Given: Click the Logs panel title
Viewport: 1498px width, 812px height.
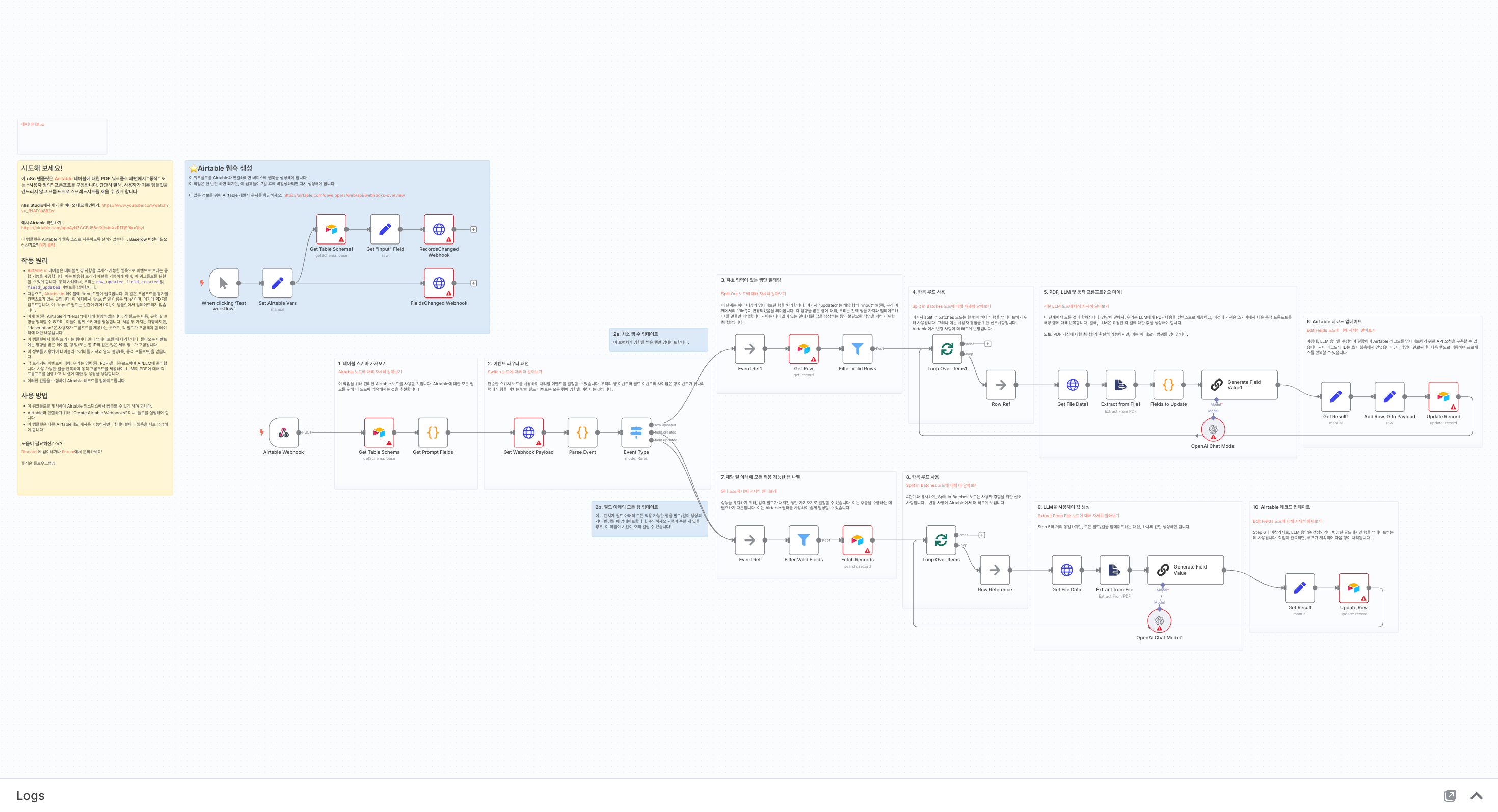Looking at the screenshot, I should 30,796.
